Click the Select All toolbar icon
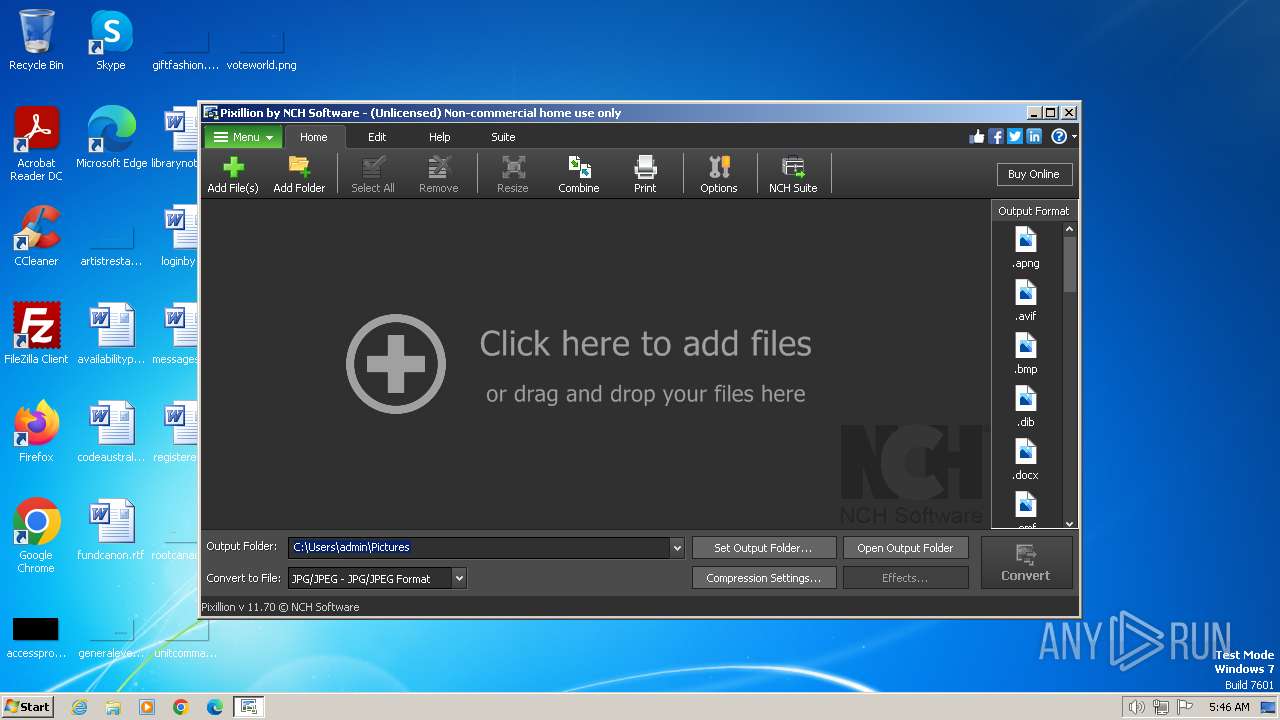 (x=373, y=174)
